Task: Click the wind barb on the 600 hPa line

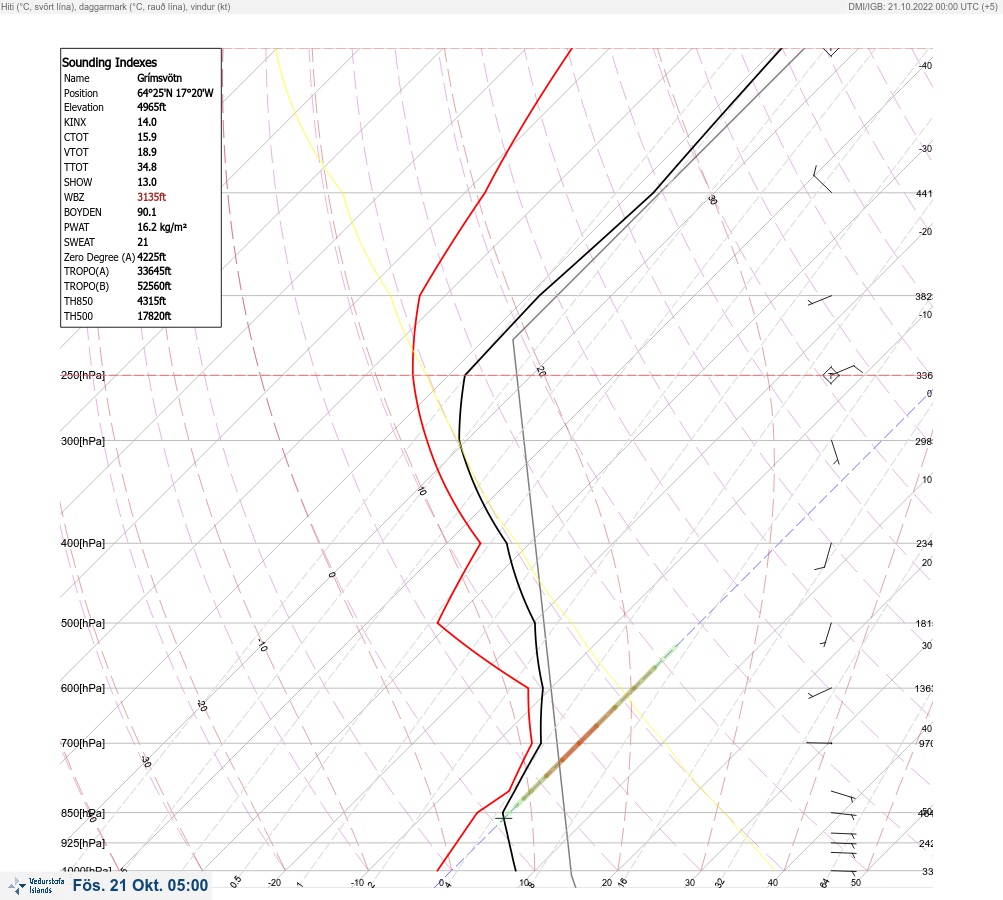Action: coord(820,693)
